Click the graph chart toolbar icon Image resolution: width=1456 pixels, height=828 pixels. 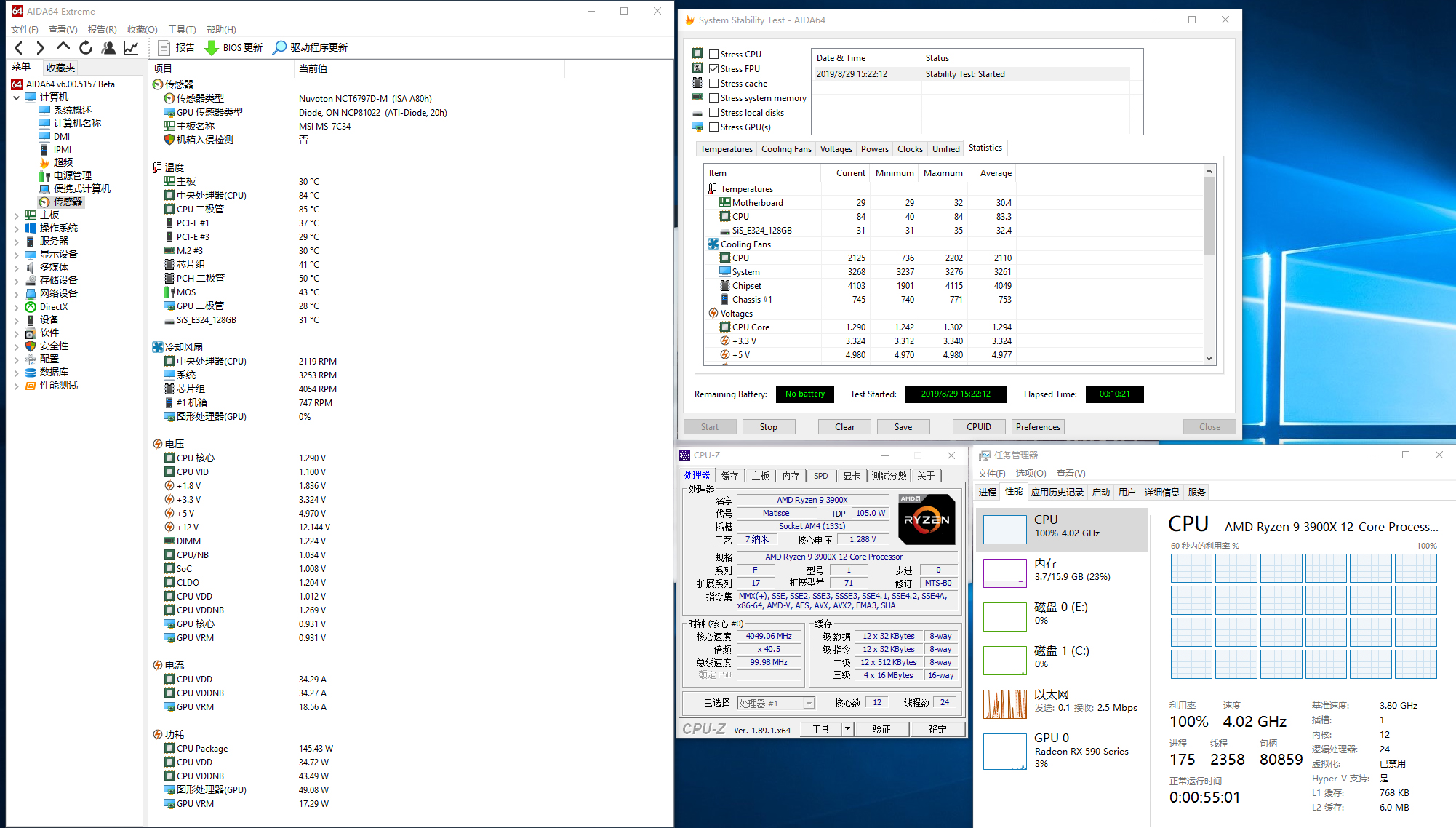[x=131, y=48]
